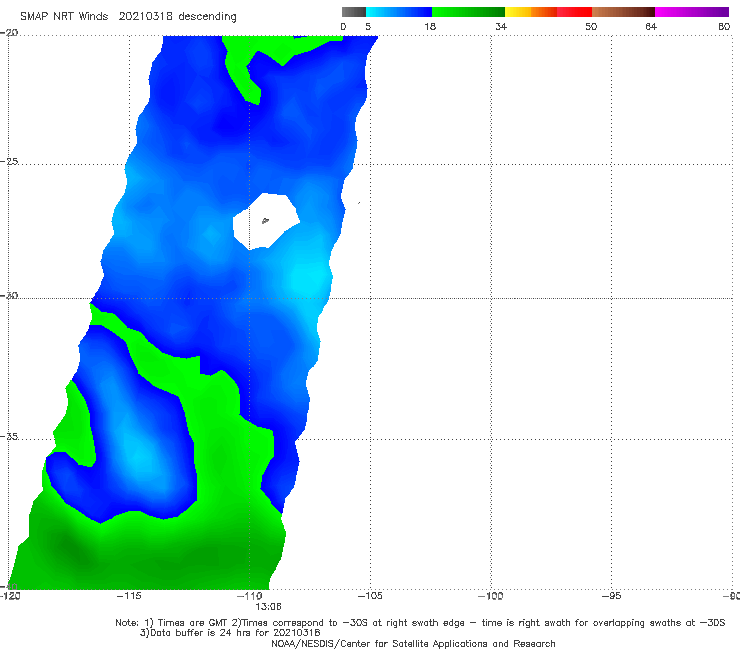Click the color bar label '5'
Screen dimensions: 740x650
pos(368,26)
